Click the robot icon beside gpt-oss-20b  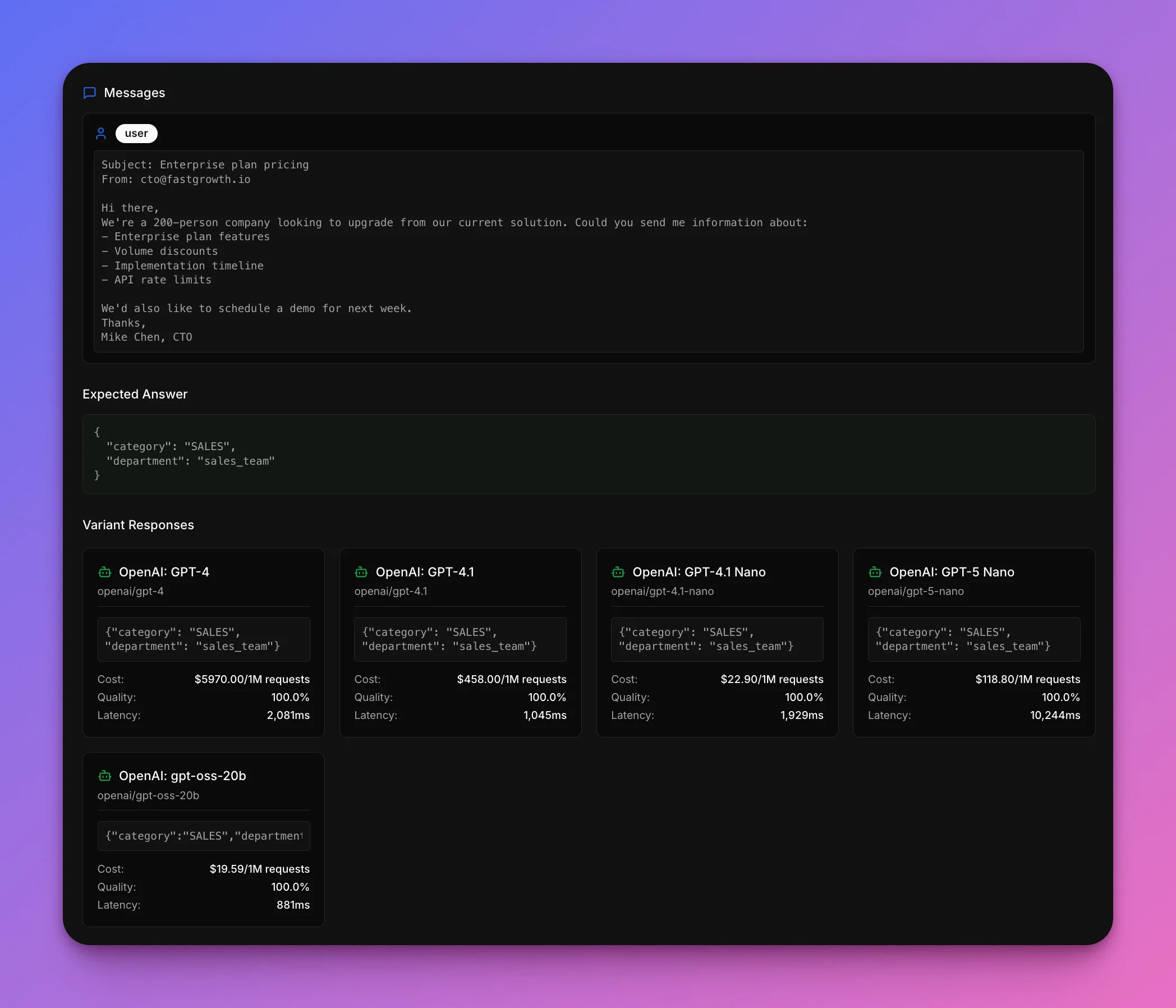(105, 776)
